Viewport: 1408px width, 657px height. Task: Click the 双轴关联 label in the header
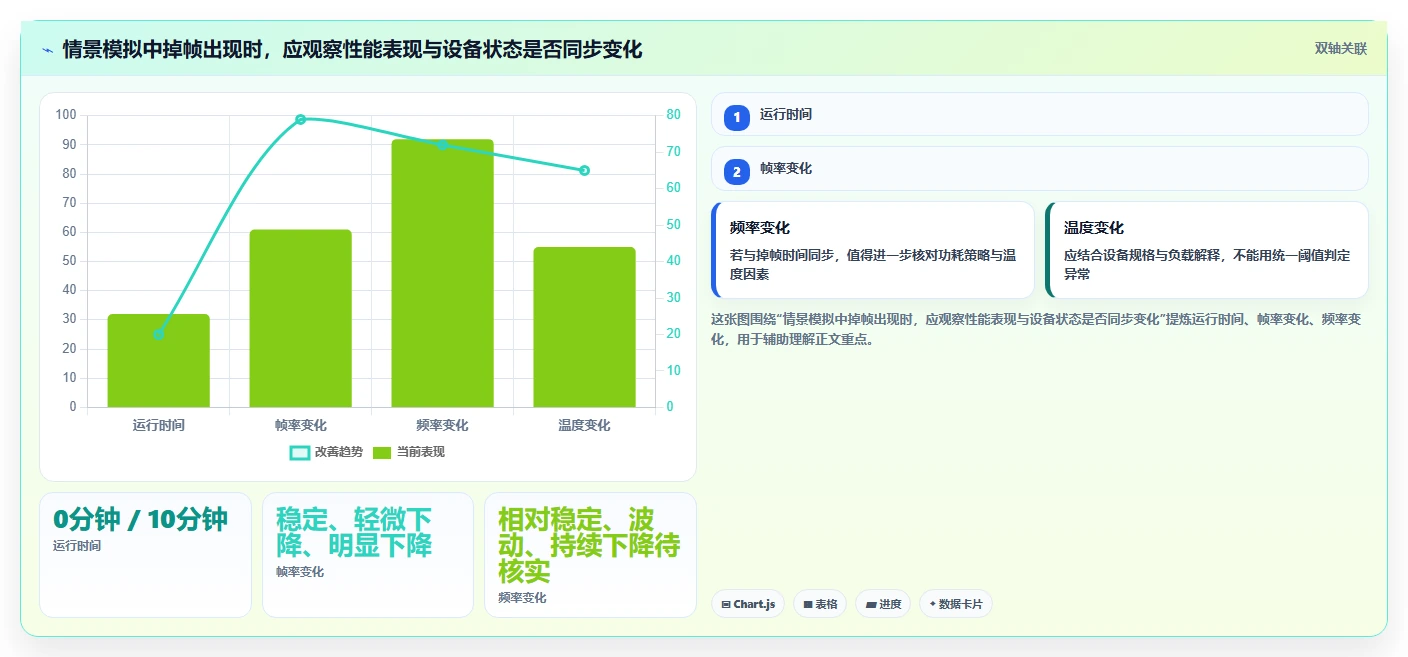(1340, 49)
